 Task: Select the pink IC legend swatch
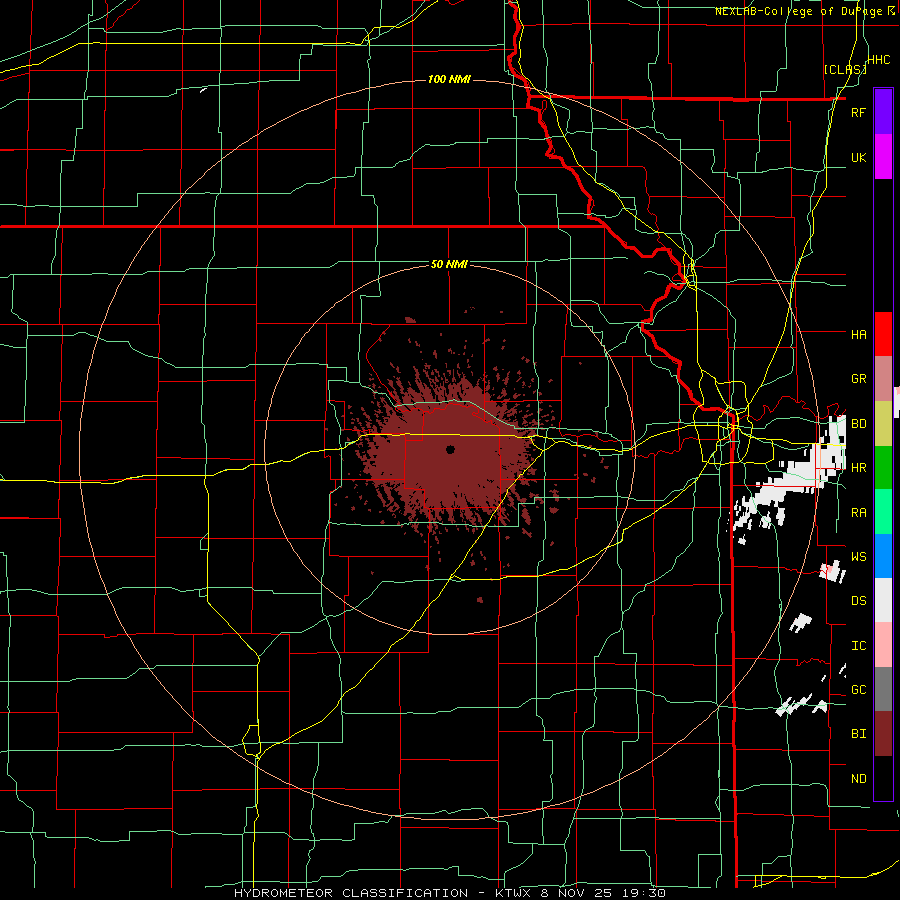pyautogui.click(x=883, y=645)
